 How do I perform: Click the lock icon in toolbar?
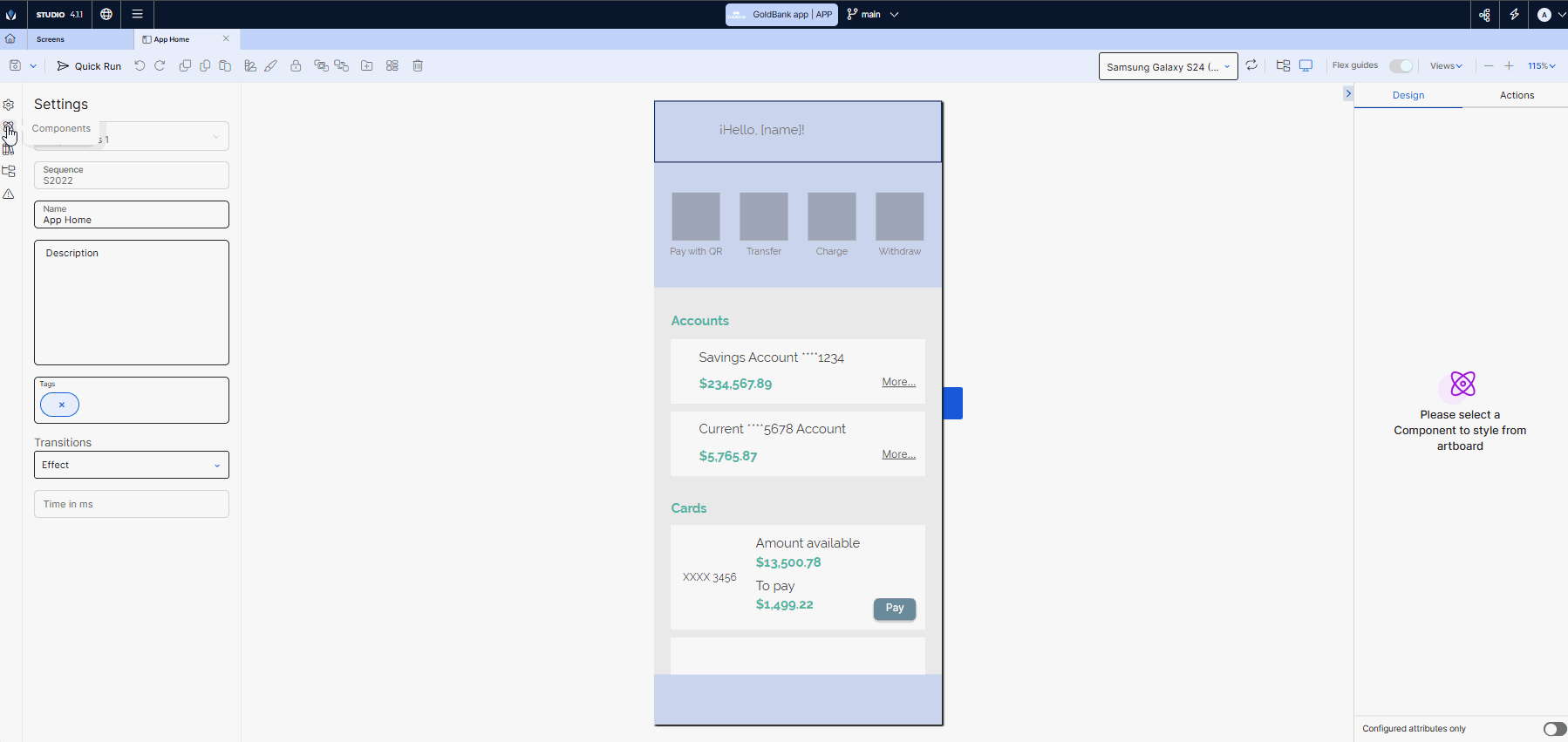point(296,66)
